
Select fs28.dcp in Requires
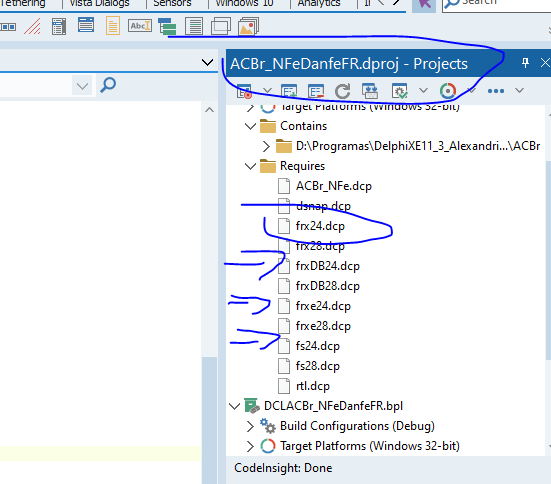[x=318, y=366]
